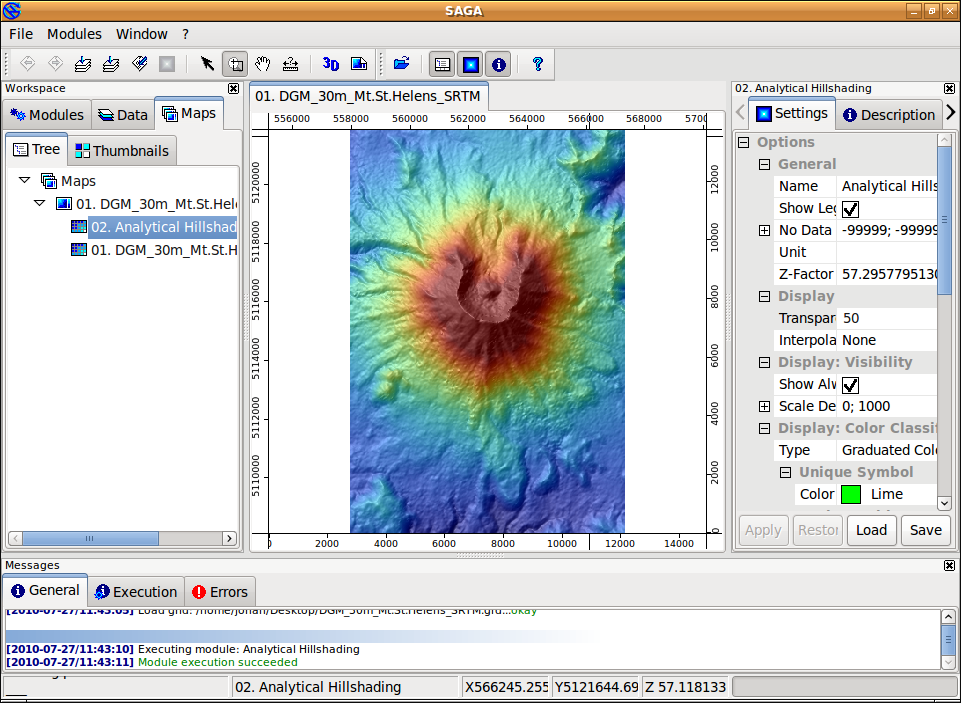This screenshot has height=703, width=961.
Task: Open the 3D view
Action: pyautogui.click(x=331, y=64)
